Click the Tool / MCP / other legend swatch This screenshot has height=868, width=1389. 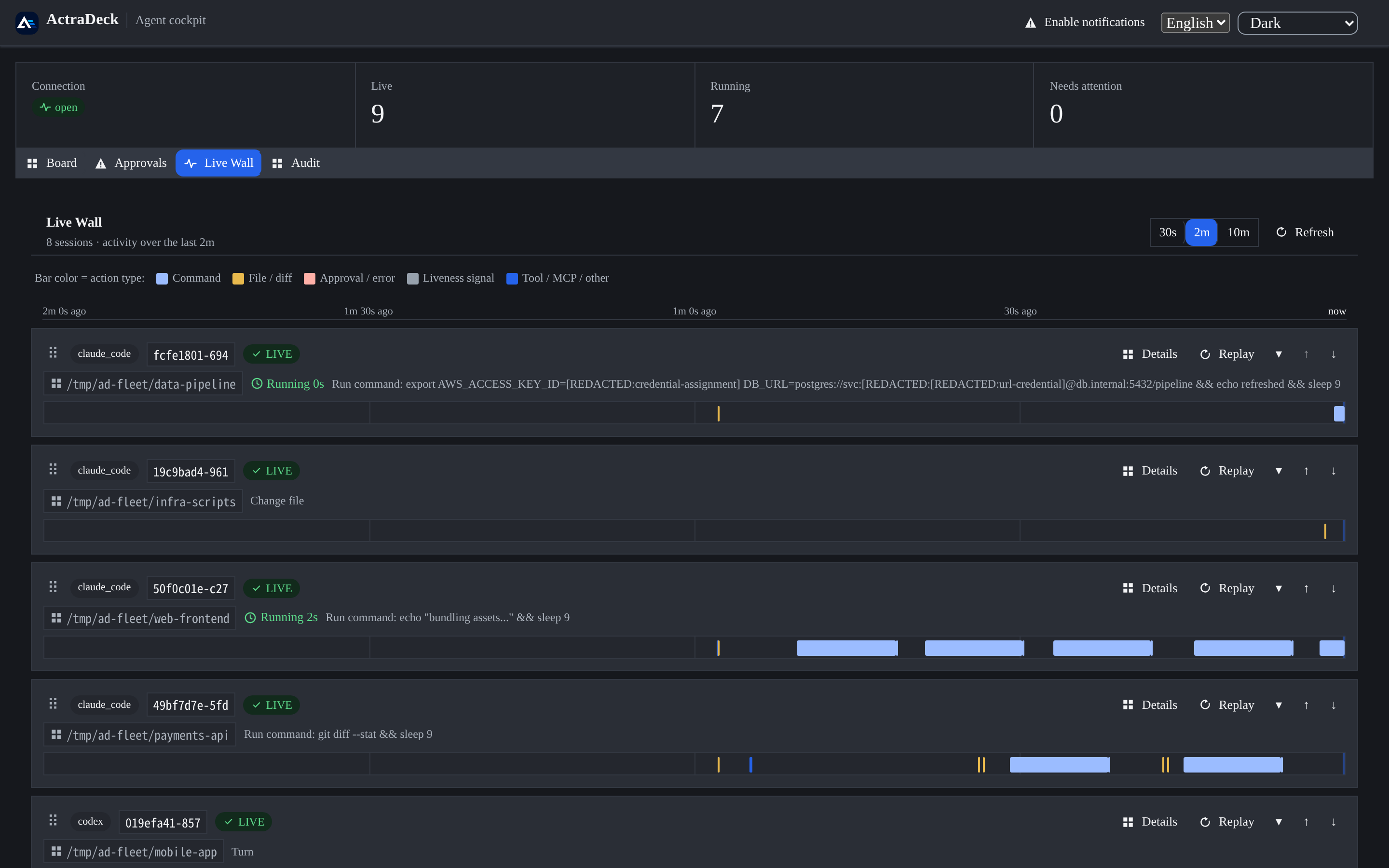pyautogui.click(x=512, y=278)
